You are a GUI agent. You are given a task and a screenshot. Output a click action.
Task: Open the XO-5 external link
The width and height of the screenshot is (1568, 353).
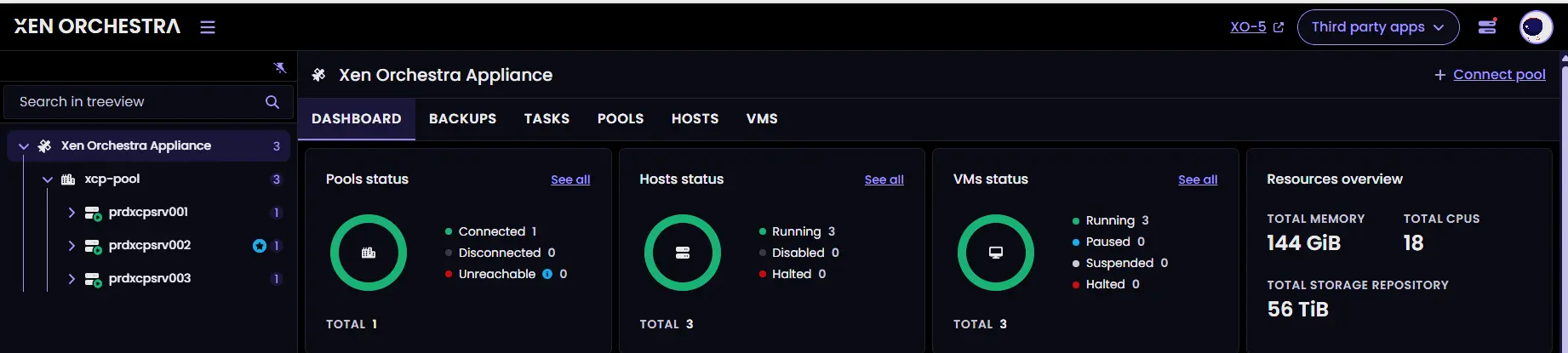pos(1256,27)
